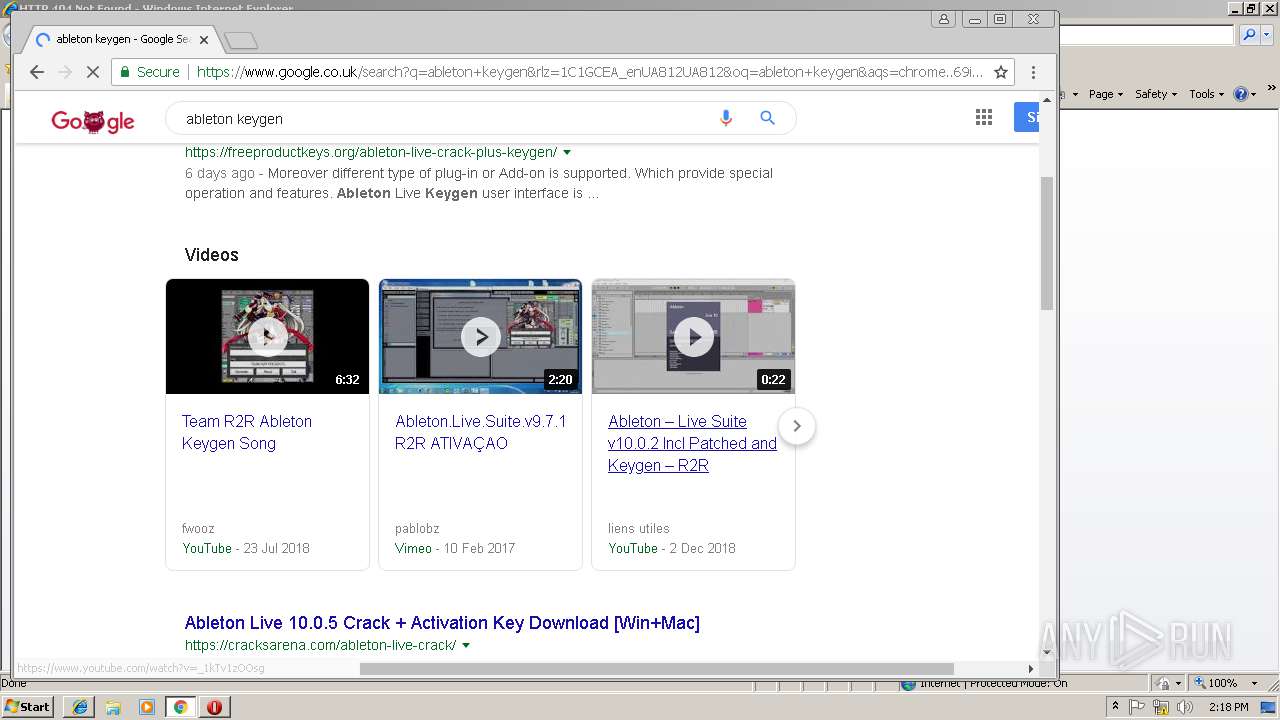Image resolution: width=1280 pixels, height=720 pixels.
Task: Click the liens utiles video source text
Action: [x=639, y=528]
